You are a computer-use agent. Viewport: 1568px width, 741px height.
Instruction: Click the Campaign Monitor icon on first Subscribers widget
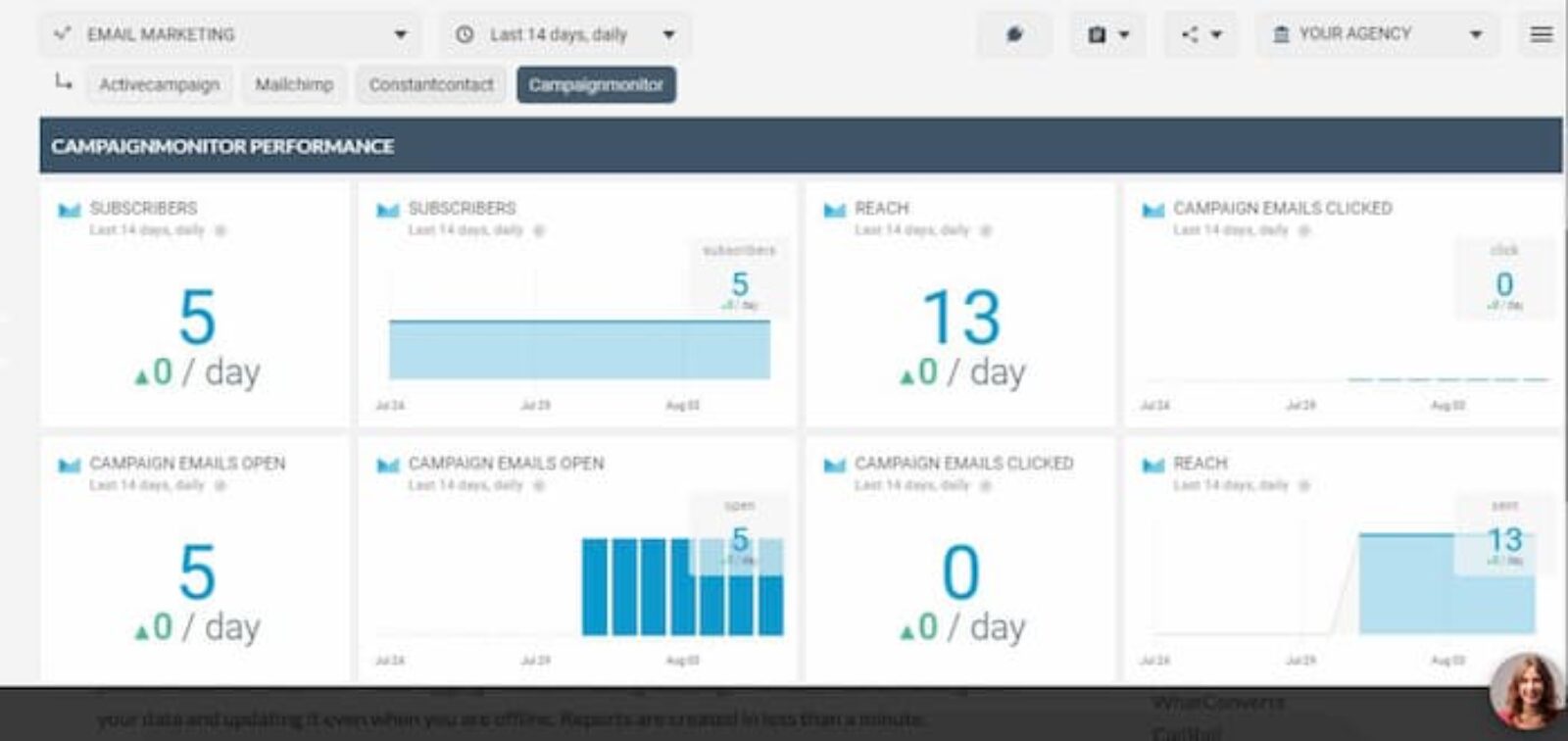70,210
